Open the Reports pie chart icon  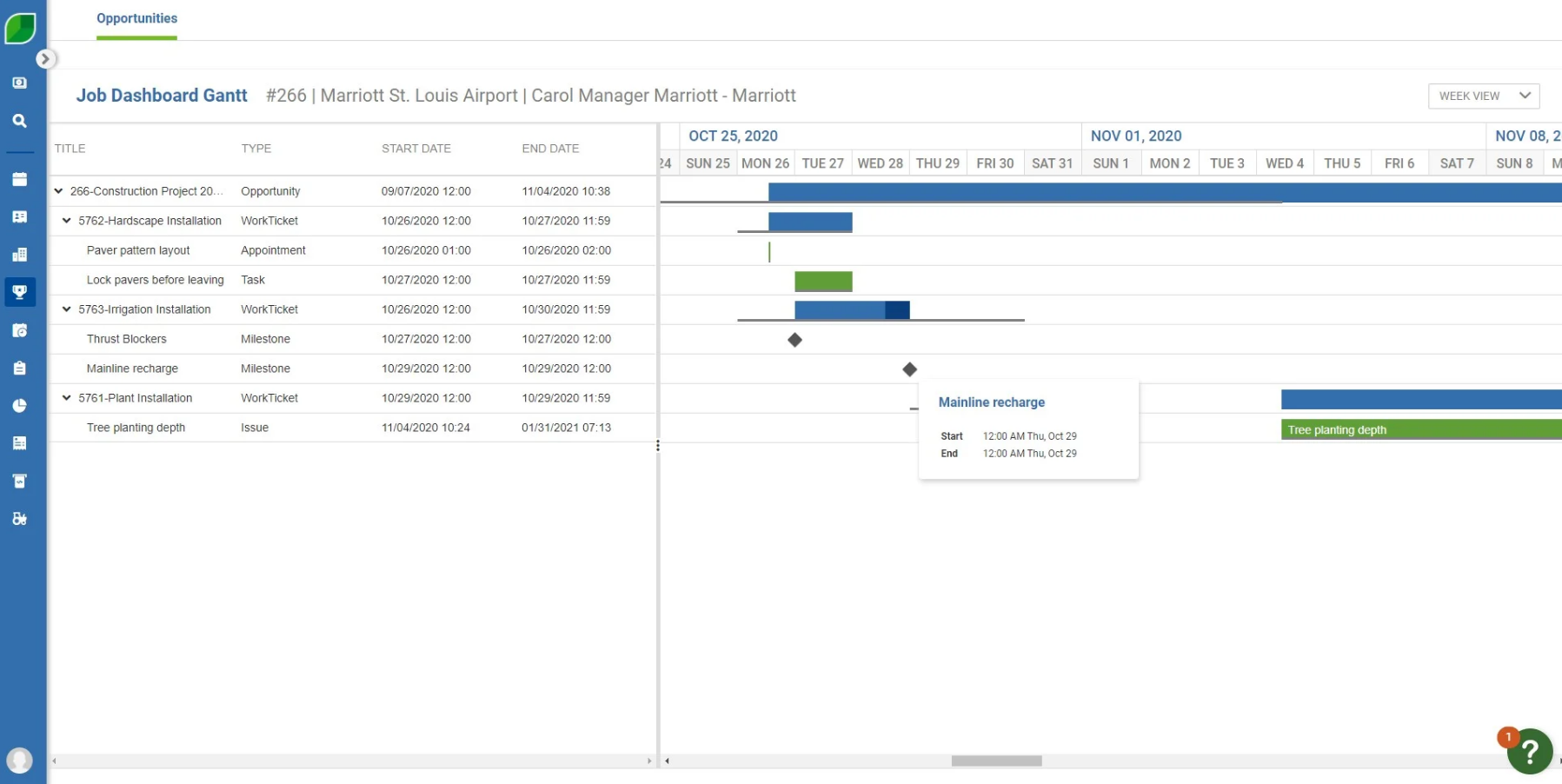pos(19,405)
